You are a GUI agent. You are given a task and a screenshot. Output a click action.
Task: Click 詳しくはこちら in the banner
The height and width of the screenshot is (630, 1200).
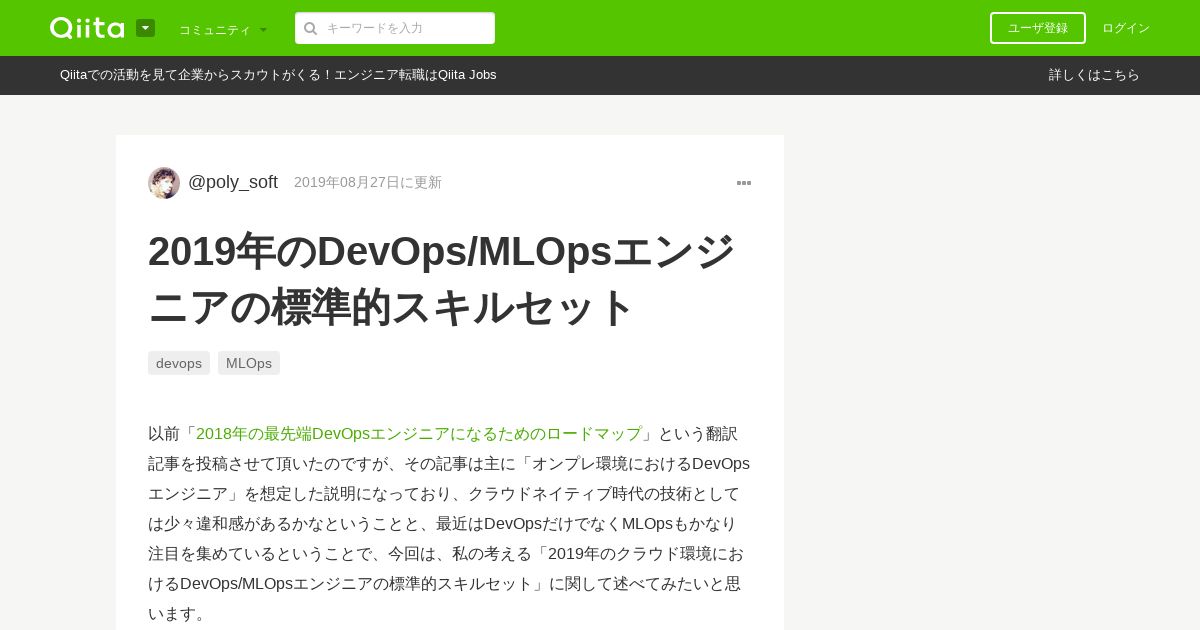coord(1094,75)
